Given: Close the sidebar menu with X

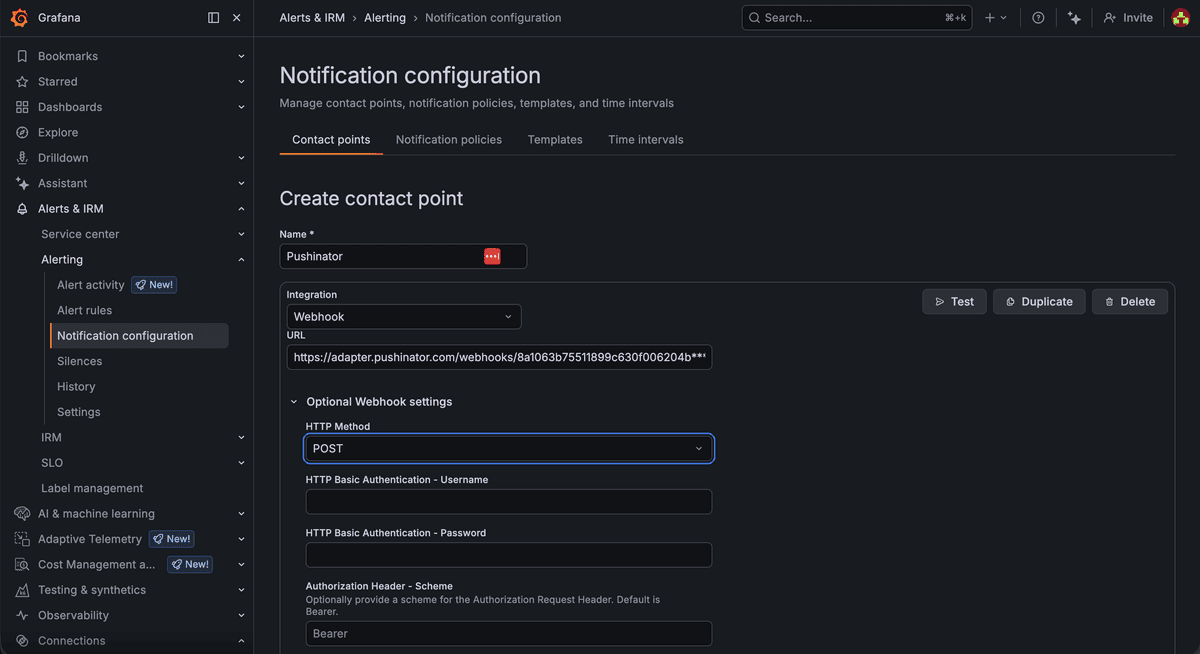Looking at the screenshot, I should pyautogui.click(x=237, y=18).
